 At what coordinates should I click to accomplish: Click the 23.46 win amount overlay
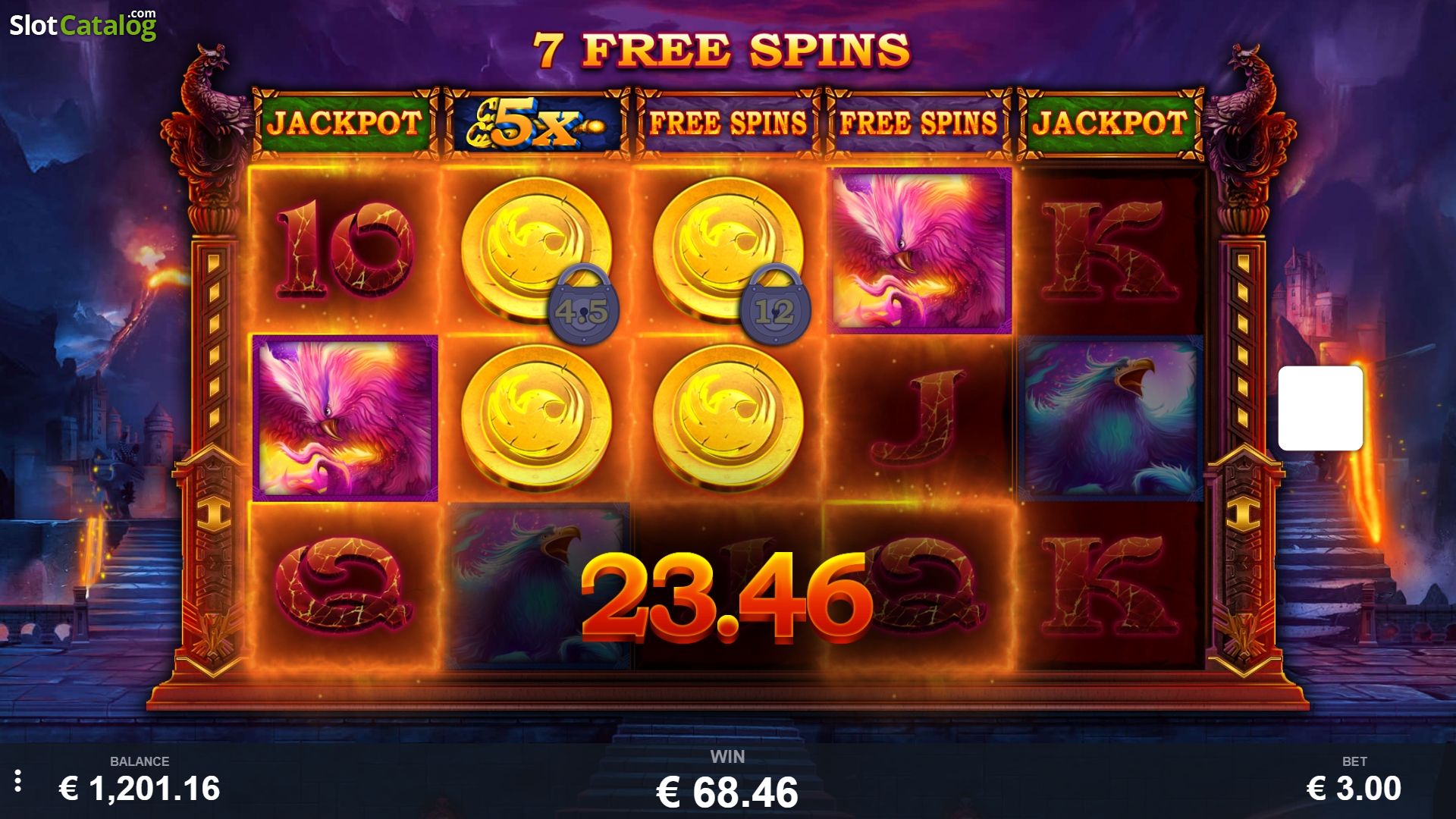(x=727, y=598)
